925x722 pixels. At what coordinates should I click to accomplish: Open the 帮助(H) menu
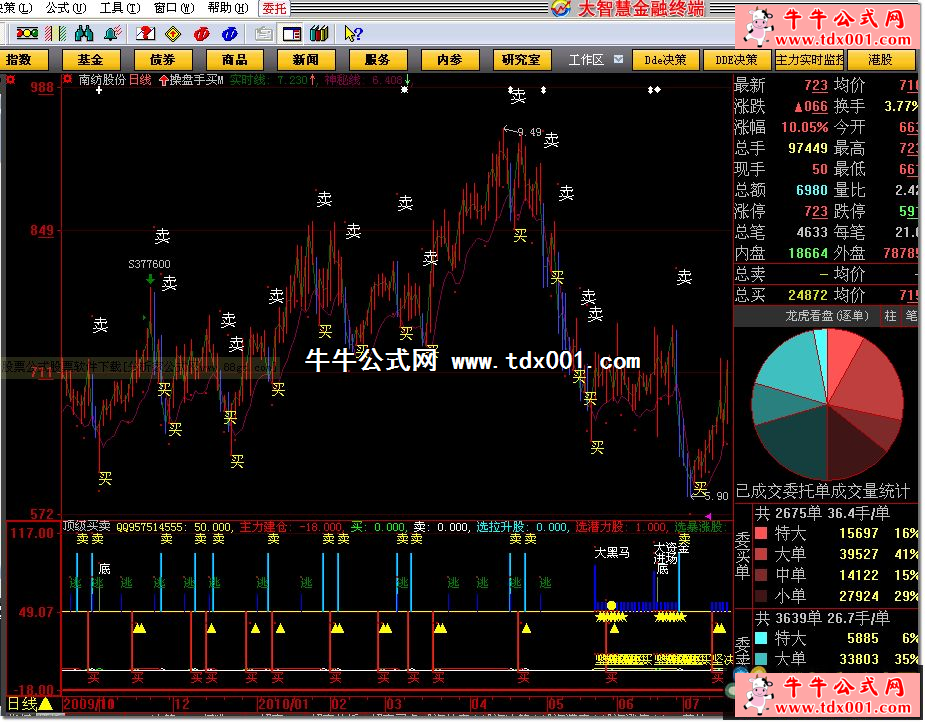coord(228,8)
